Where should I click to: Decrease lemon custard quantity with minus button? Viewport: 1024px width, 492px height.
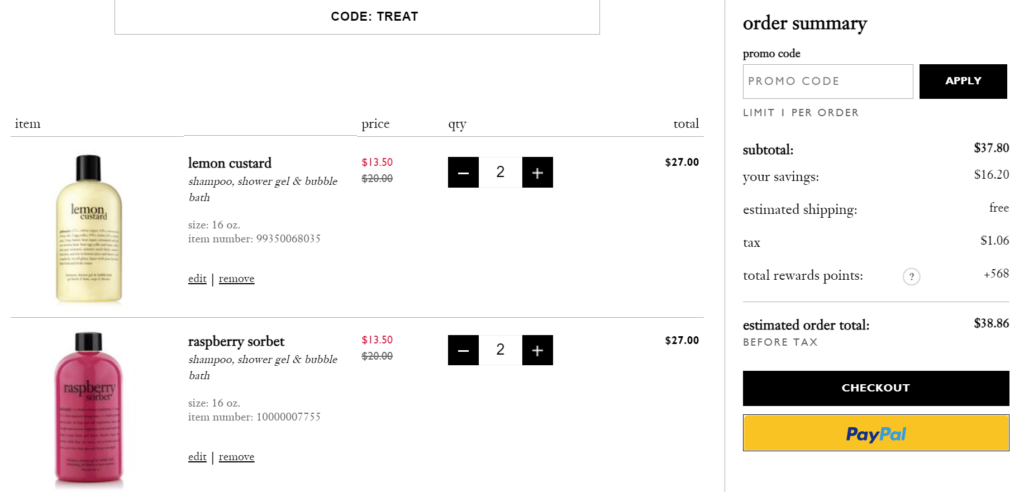tap(463, 172)
